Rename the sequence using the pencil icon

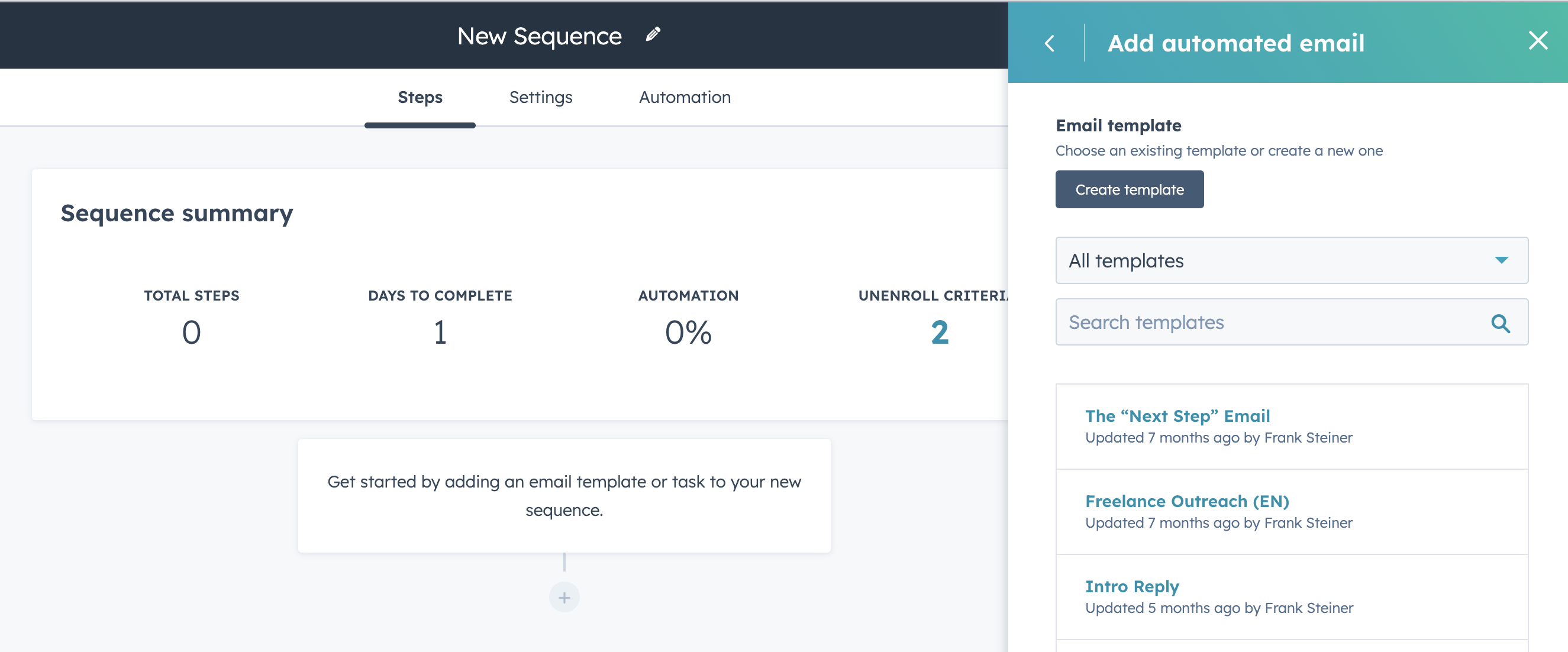coord(653,35)
